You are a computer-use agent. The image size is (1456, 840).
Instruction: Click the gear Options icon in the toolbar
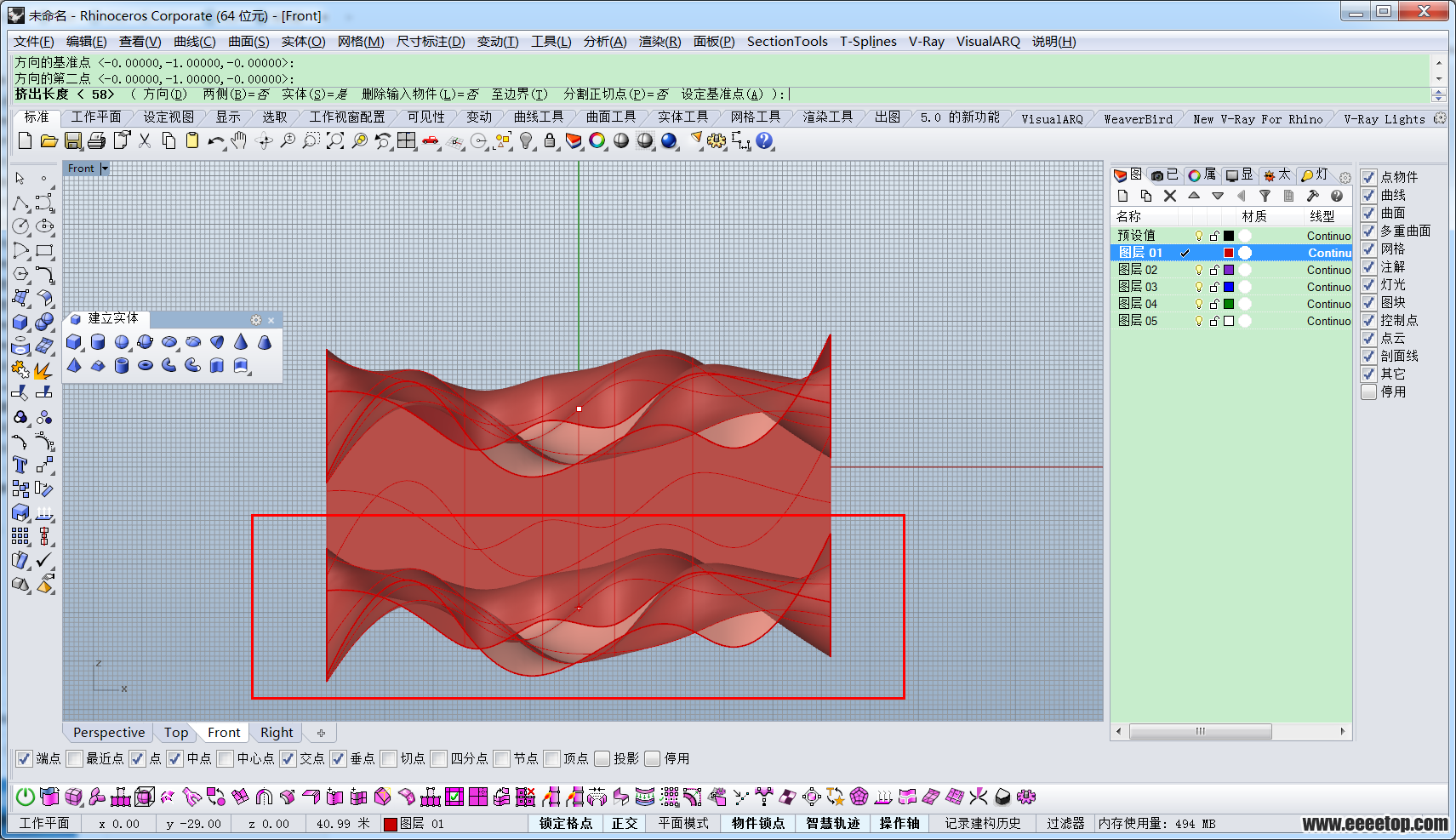717,141
